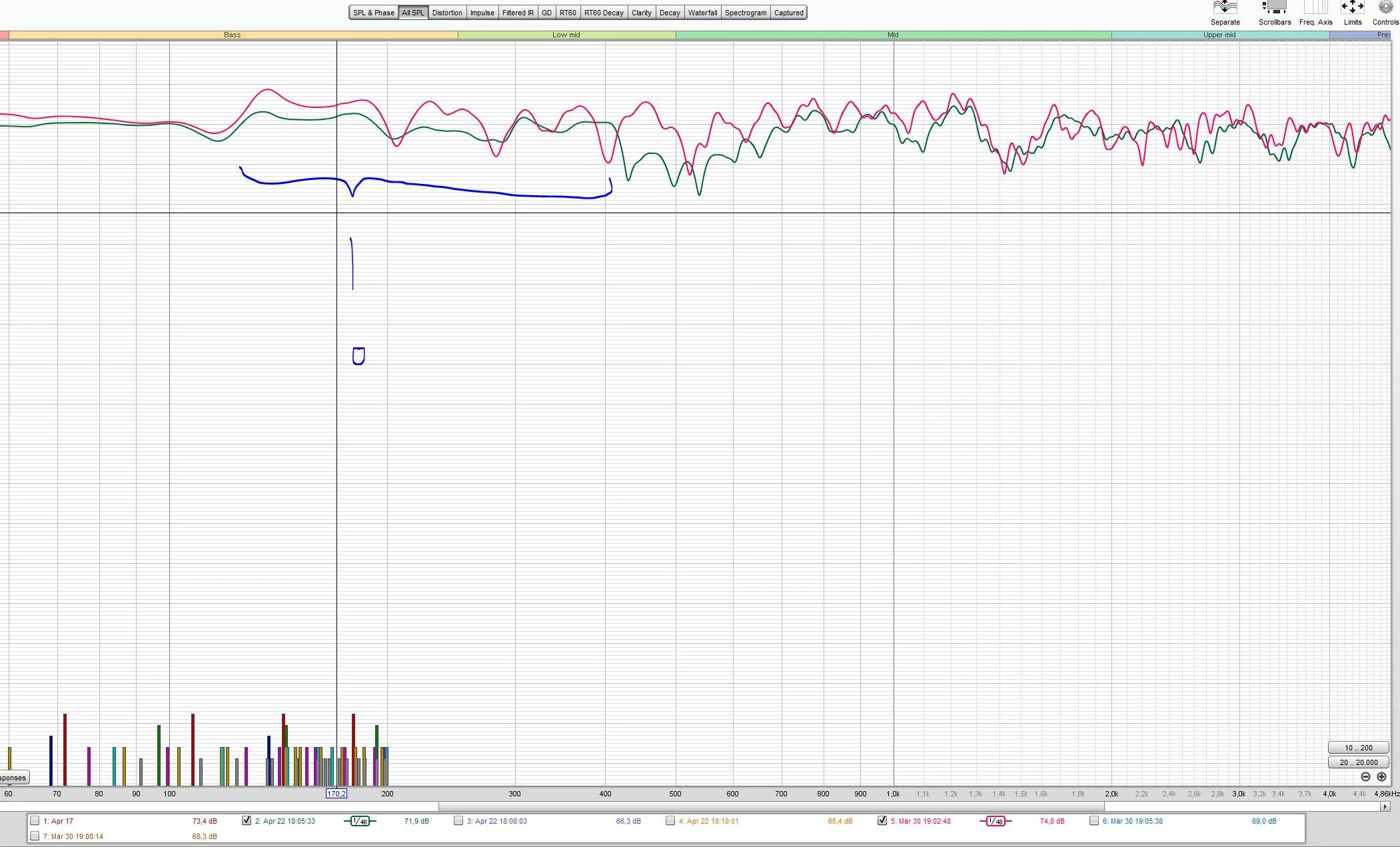Enable measurement 7: Mär 30 19:08:14
Screen dimensions: 1400x847
pos(35,836)
